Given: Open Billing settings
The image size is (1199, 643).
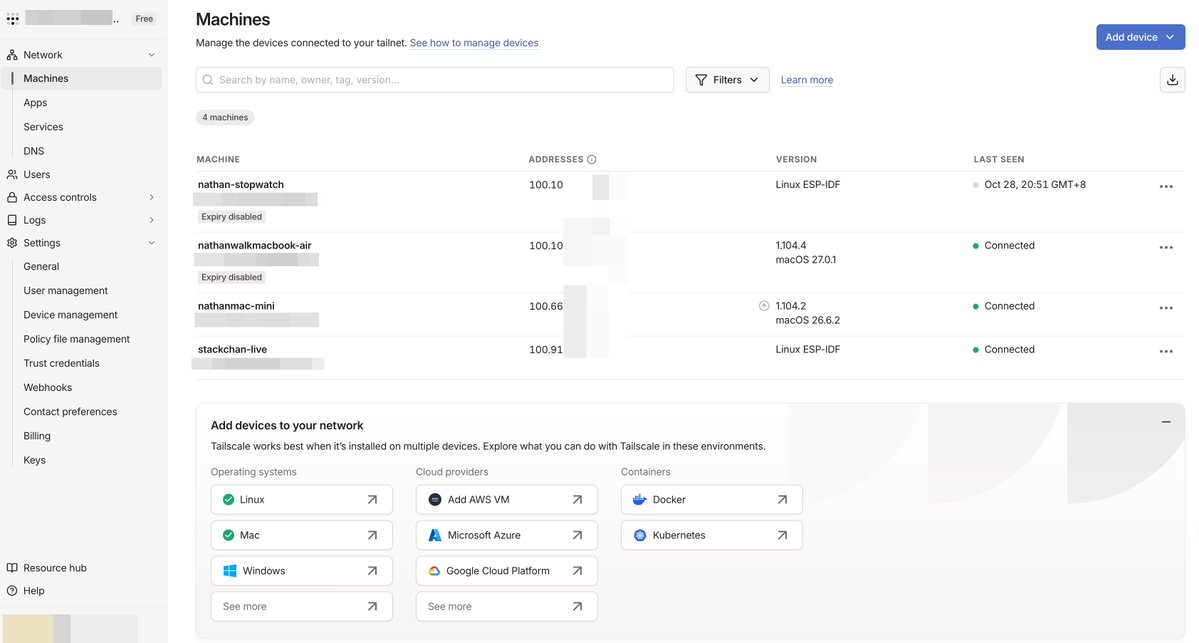Looking at the screenshot, I should click(37, 436).
